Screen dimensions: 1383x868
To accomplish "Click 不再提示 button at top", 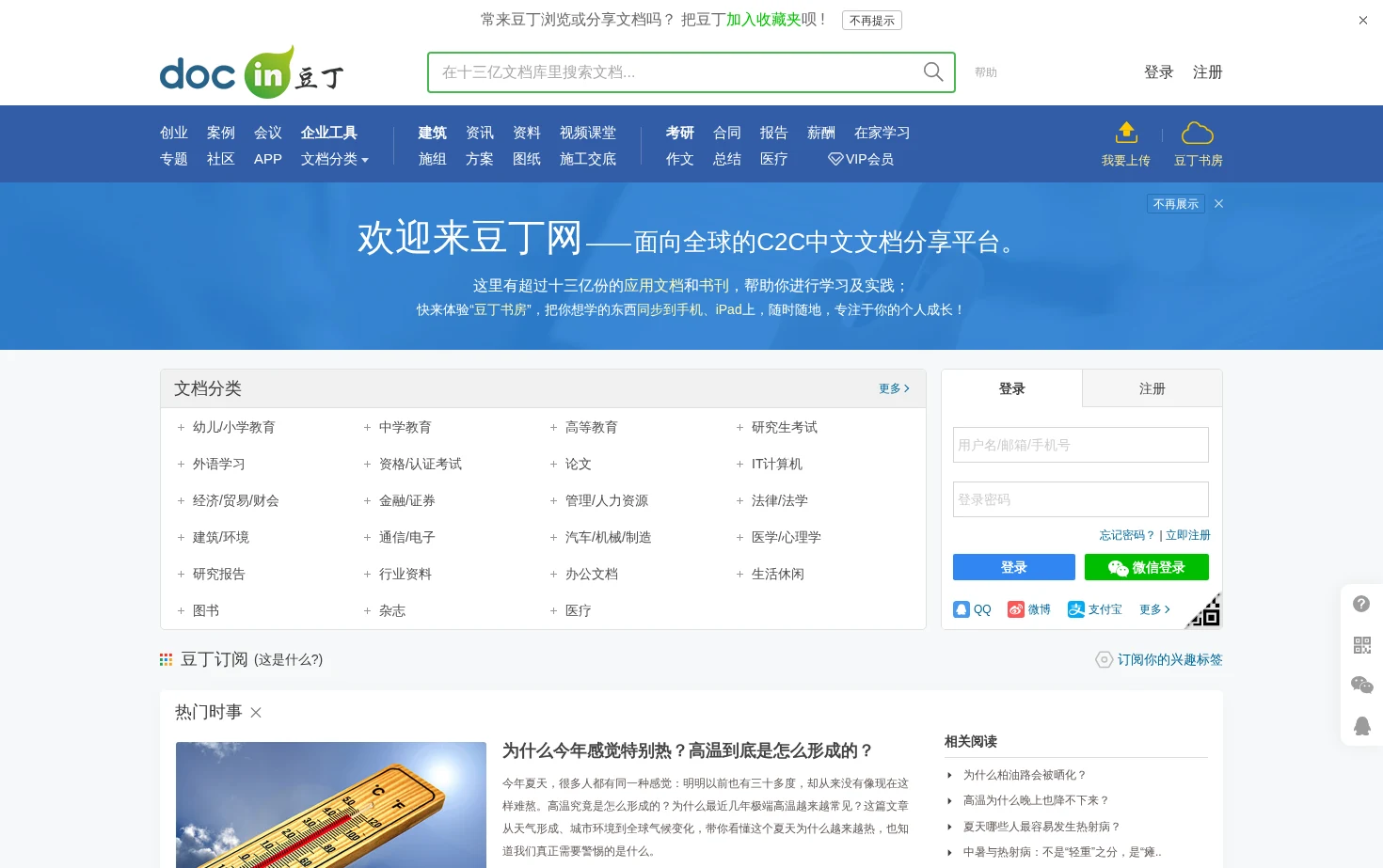I will (872, 20).
